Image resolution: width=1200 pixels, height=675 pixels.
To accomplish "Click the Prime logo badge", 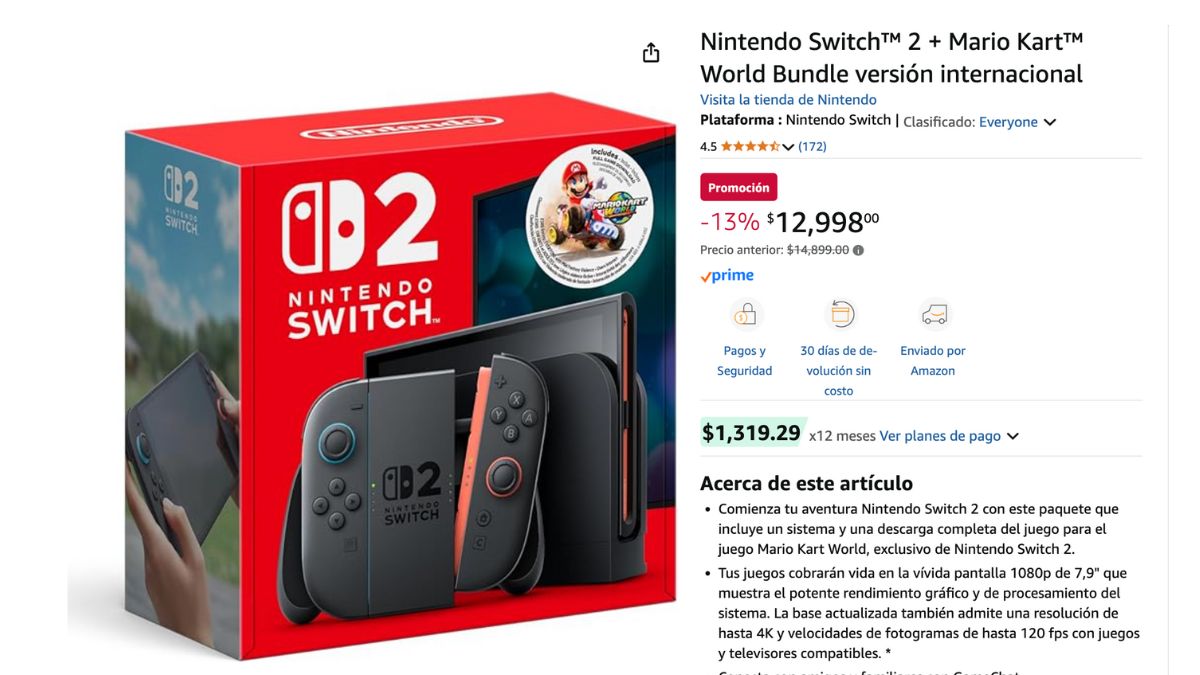I will pos(727,276).
